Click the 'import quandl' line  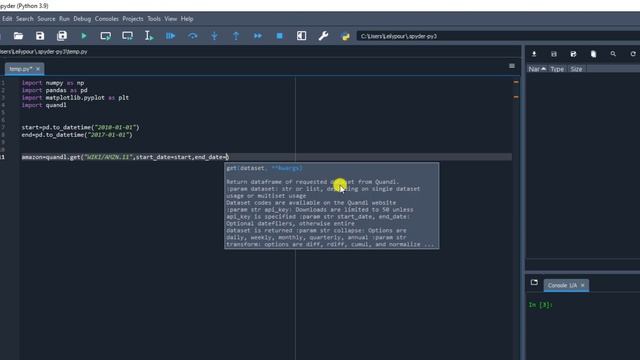click(44, 105)
